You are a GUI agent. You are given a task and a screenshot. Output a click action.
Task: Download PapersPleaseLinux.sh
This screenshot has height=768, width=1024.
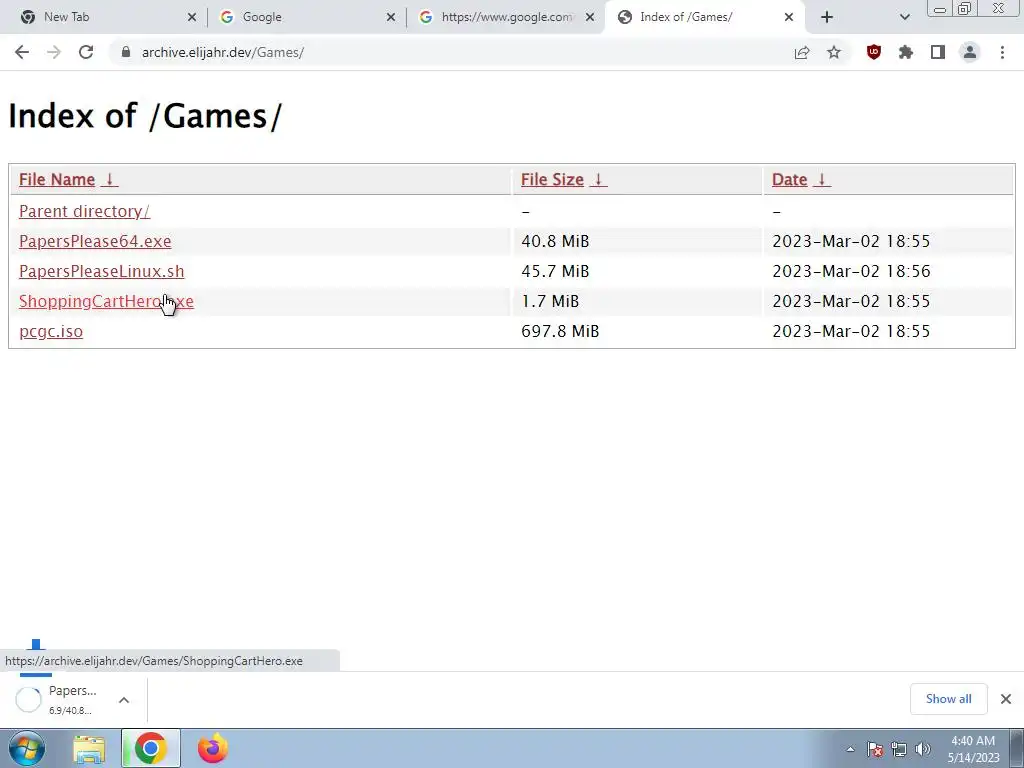coord(102,271)
